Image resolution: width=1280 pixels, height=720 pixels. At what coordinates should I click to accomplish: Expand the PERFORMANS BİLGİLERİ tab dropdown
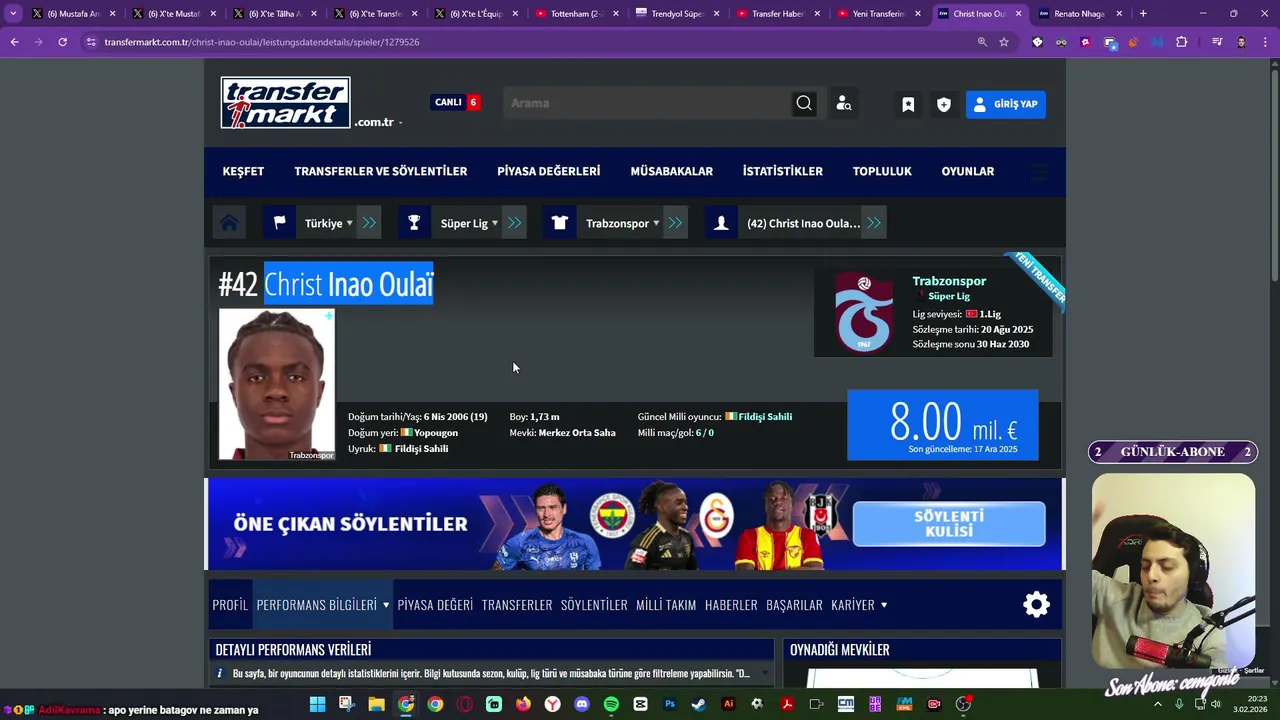322,605
